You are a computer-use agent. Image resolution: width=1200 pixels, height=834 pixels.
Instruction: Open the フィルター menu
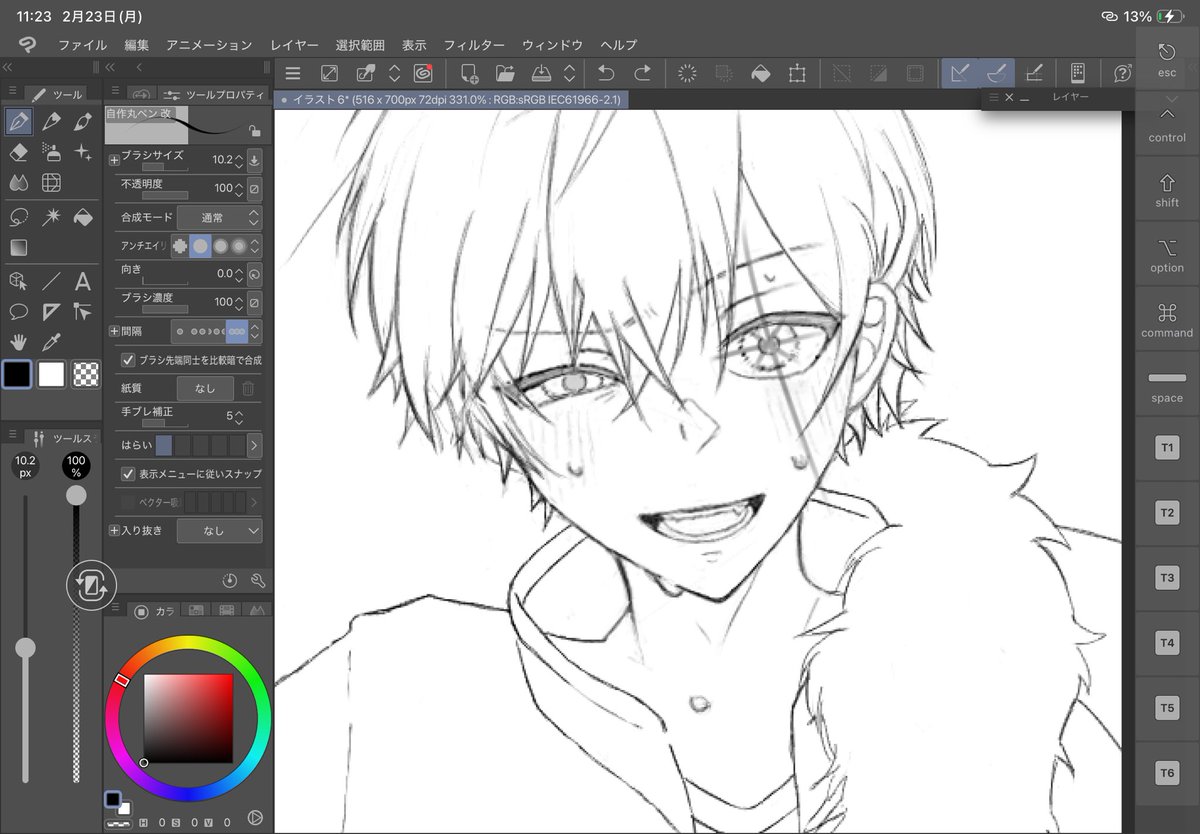[x=474, y=45]
